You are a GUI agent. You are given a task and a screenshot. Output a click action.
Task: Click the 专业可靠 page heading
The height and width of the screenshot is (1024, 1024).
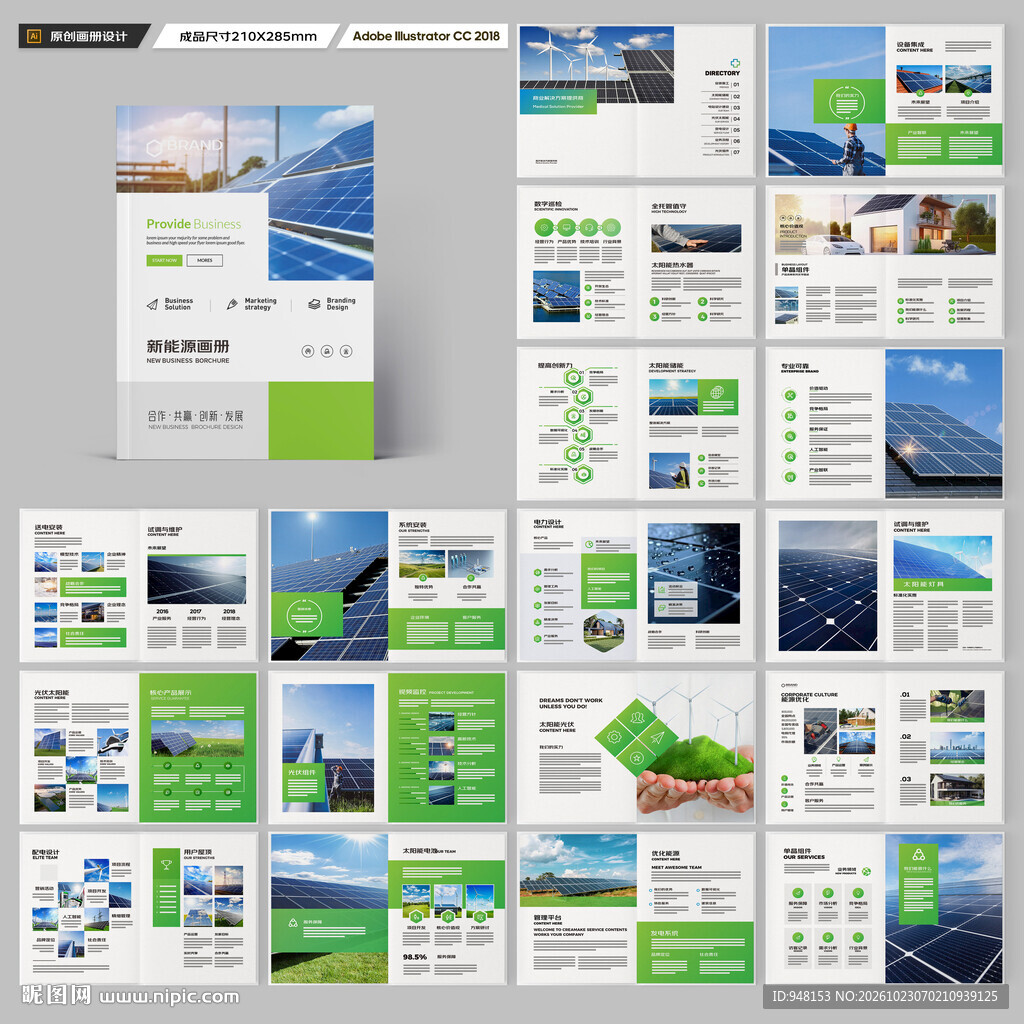click(x=795, y=366)
